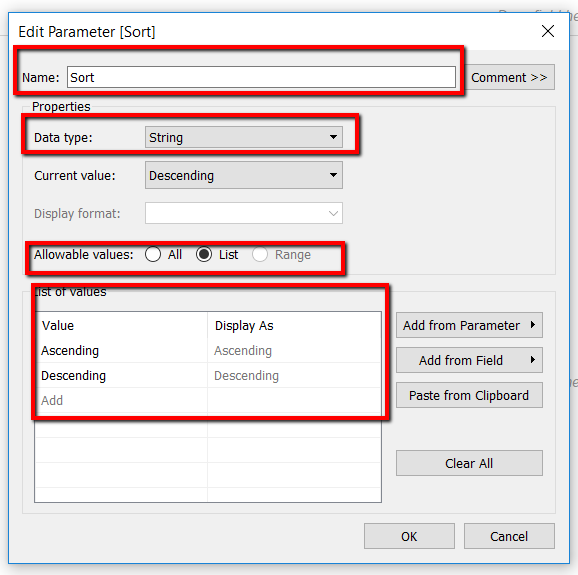The image size is (578, 575).
Task: Expand the Comment section
Action: (509, 77)
